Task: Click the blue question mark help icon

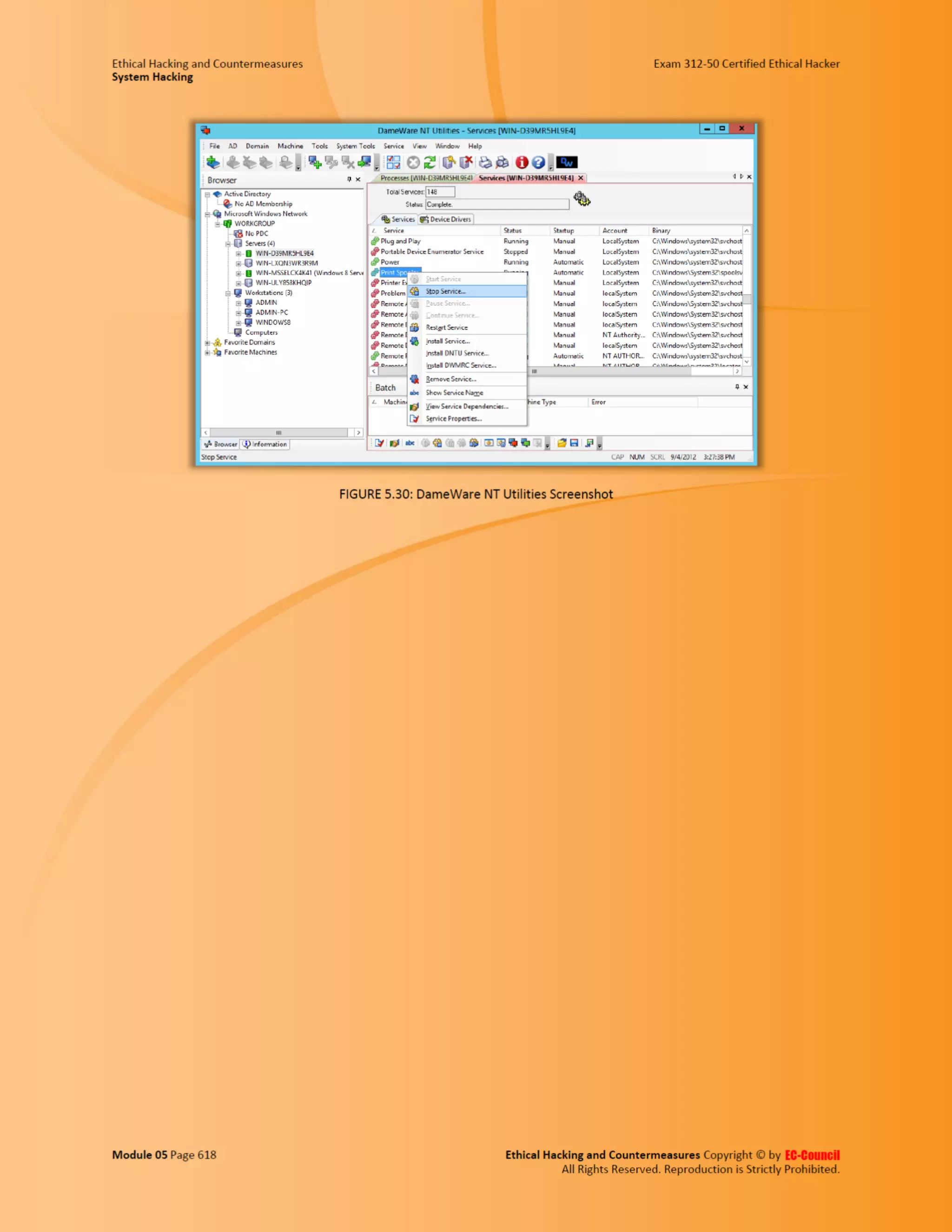Action: (538, 162)
